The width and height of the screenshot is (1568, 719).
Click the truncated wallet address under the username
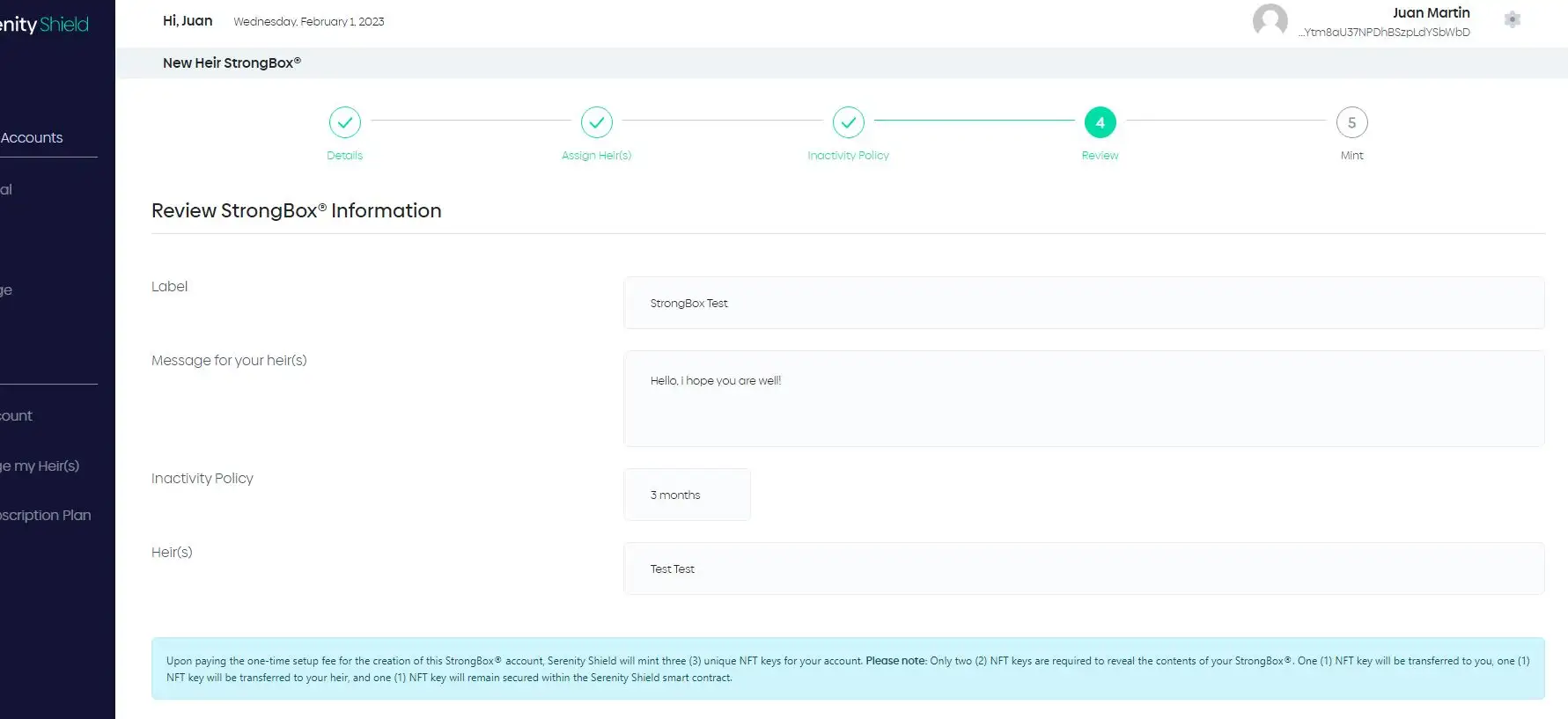[x=1384, y=33]
